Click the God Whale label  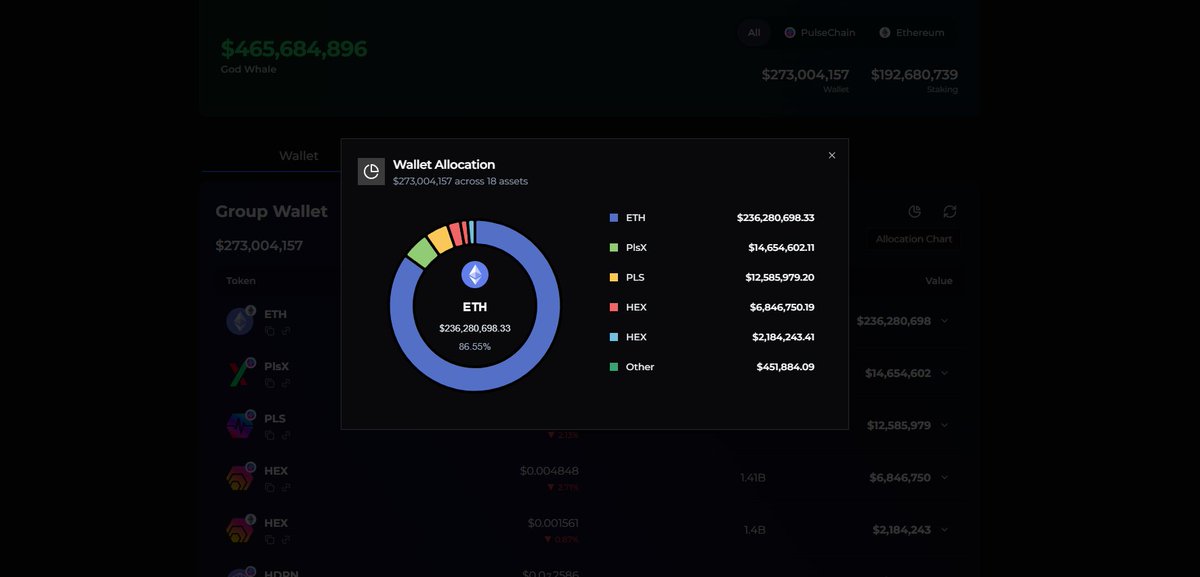249,69
